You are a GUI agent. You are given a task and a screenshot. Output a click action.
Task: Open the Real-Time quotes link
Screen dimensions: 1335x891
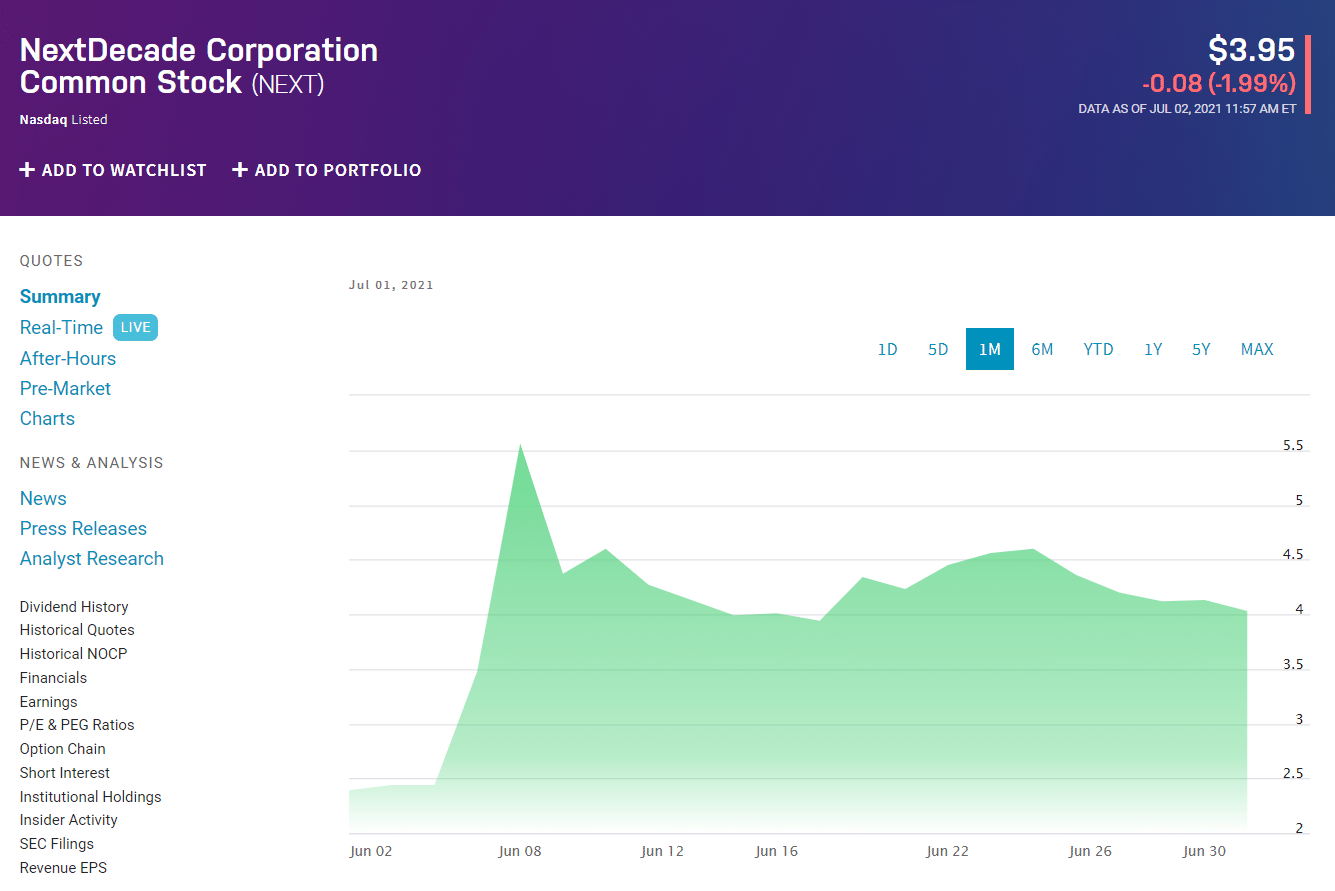click(x=61, y=328)
